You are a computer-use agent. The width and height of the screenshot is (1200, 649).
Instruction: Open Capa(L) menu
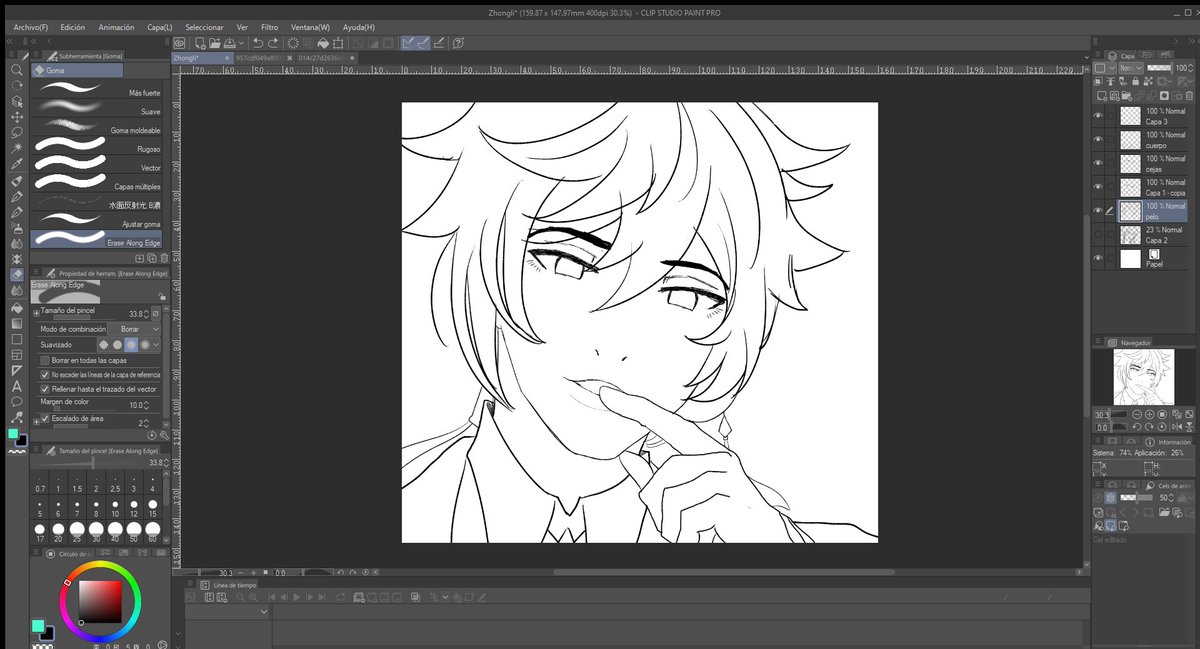[x=160, y=27]
